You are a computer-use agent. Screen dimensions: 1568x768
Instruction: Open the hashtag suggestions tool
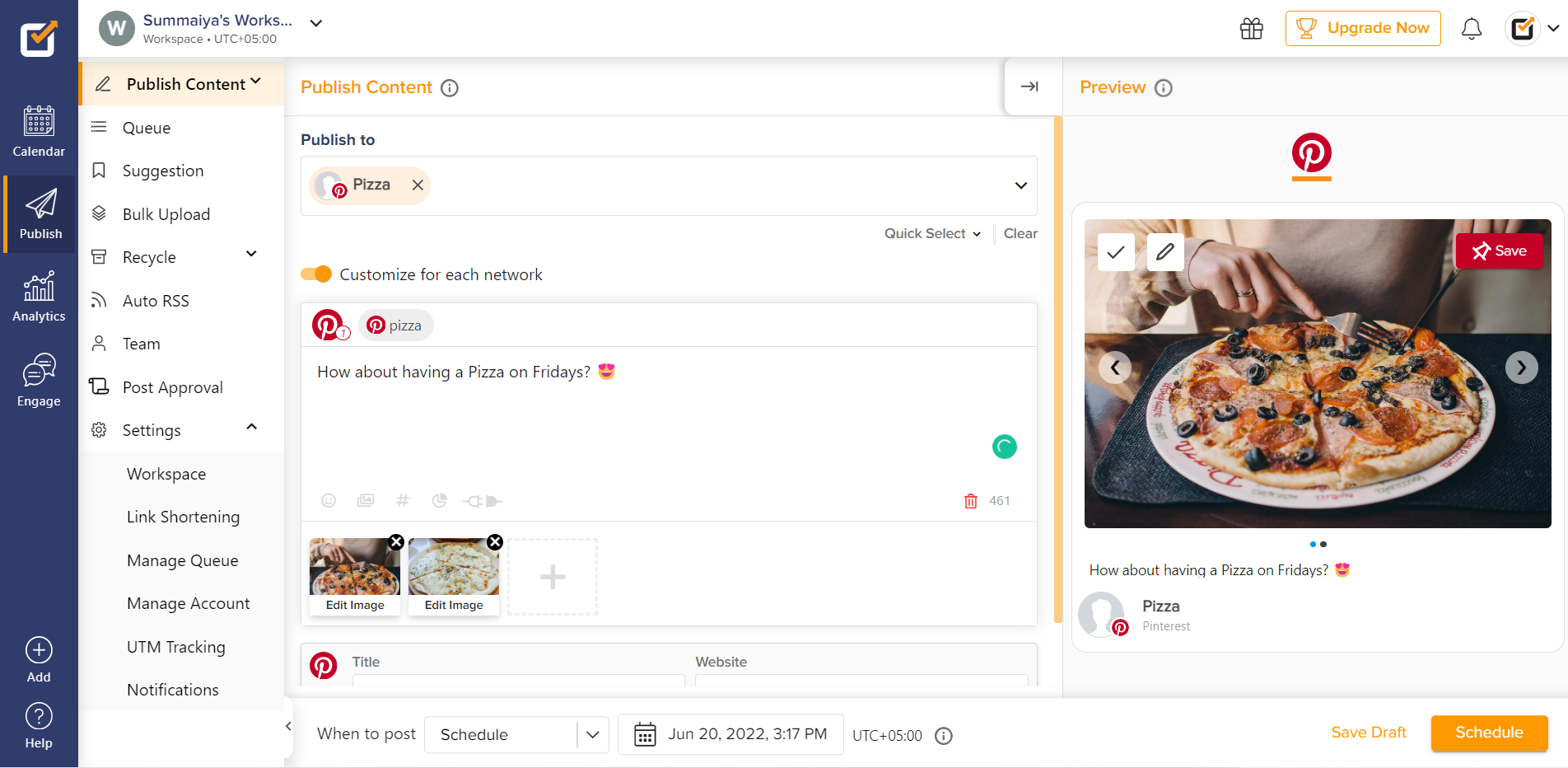[x=402, y=500]
